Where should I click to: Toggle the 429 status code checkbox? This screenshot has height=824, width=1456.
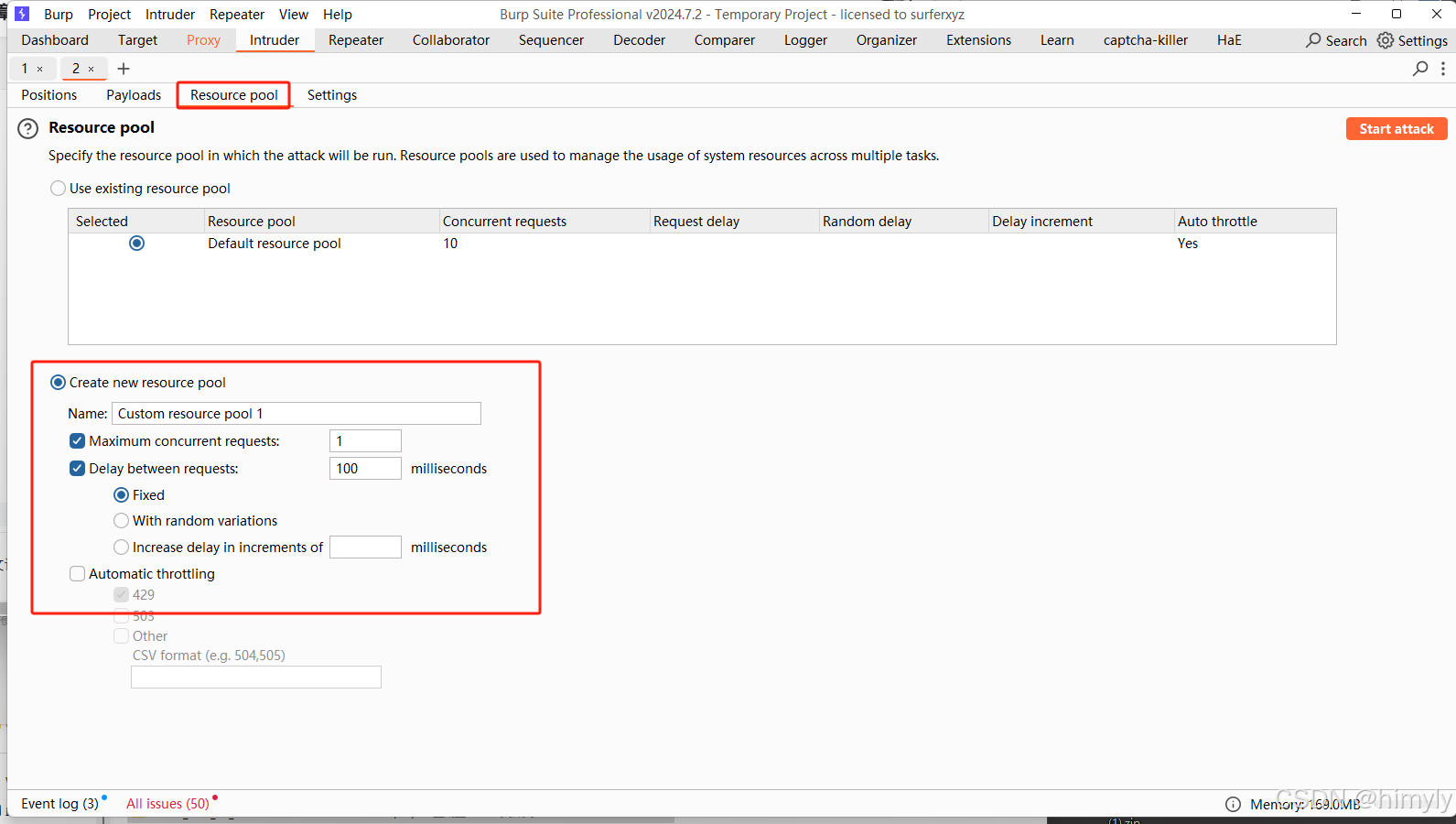pyautogui.click(x=121, y=594)
